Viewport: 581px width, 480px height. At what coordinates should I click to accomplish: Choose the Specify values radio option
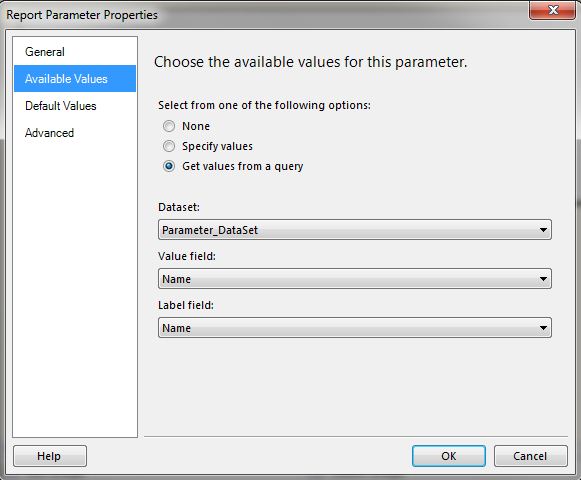coord(169,146)
